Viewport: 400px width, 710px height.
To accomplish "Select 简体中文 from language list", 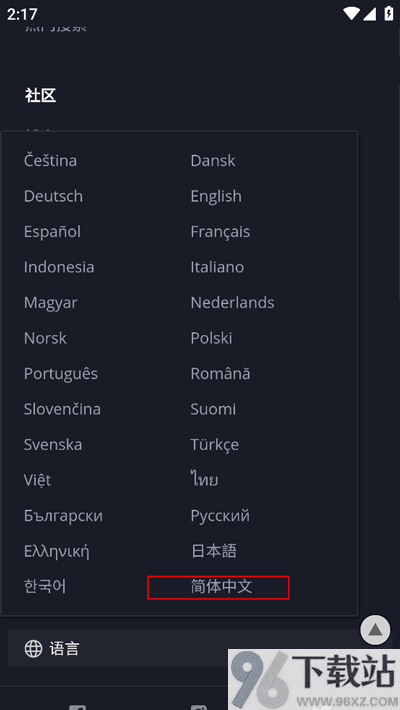I will pyautogui.click(x=221, y=587).
